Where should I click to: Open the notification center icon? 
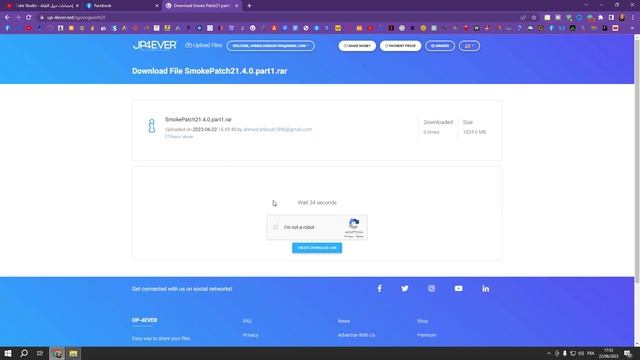pos(628,353)
